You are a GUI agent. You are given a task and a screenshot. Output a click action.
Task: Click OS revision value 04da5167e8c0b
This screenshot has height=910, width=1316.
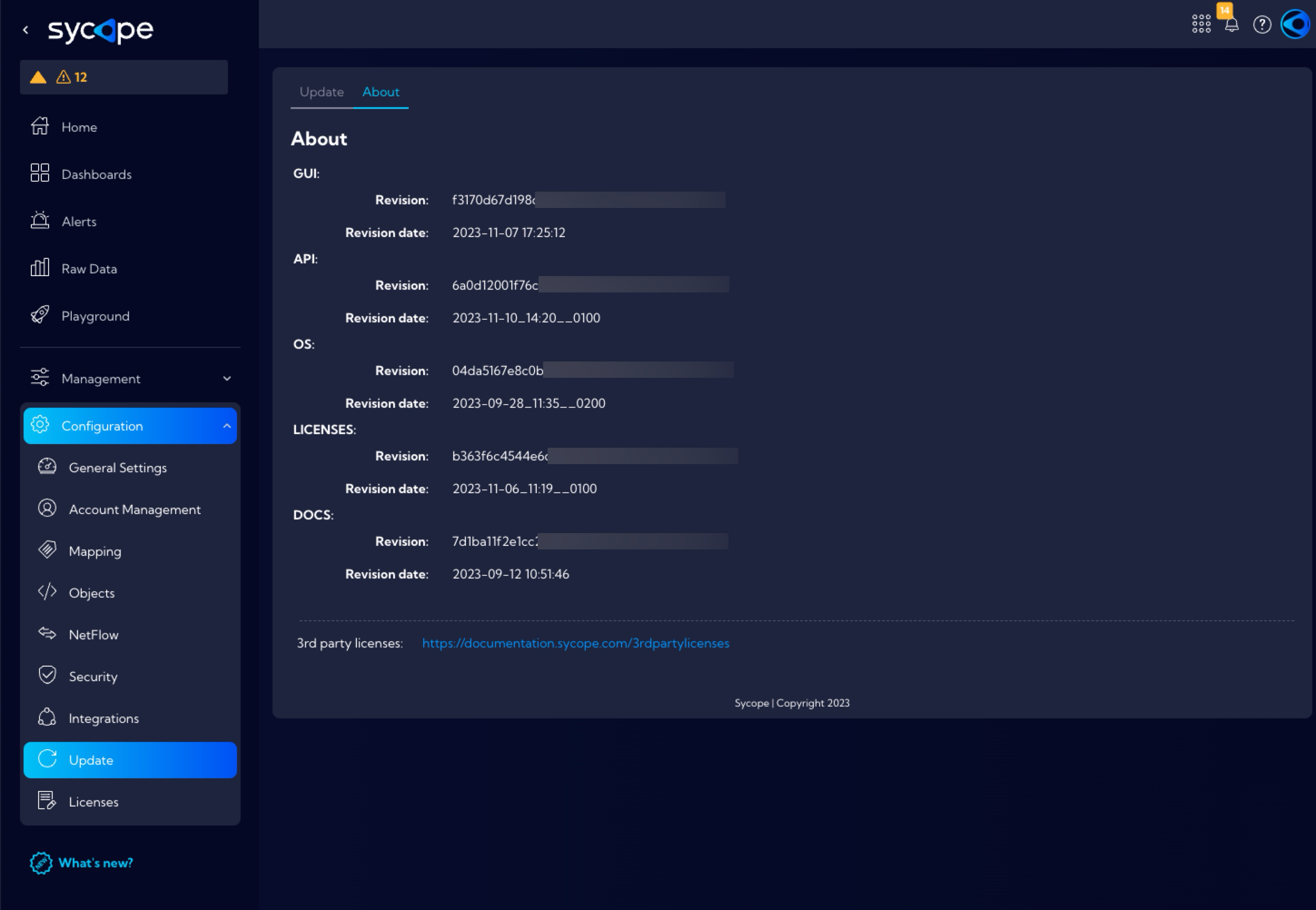(498, 371)
